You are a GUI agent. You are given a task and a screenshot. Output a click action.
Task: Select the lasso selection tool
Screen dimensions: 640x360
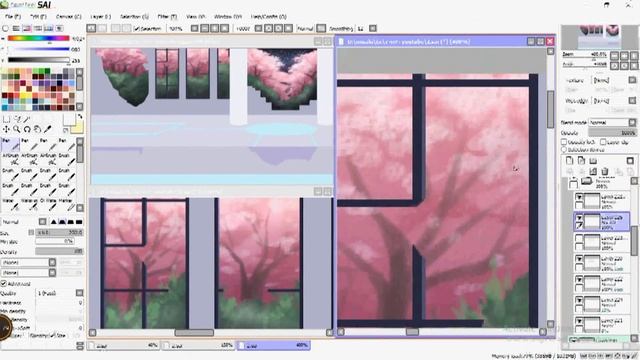pos(17,119)
